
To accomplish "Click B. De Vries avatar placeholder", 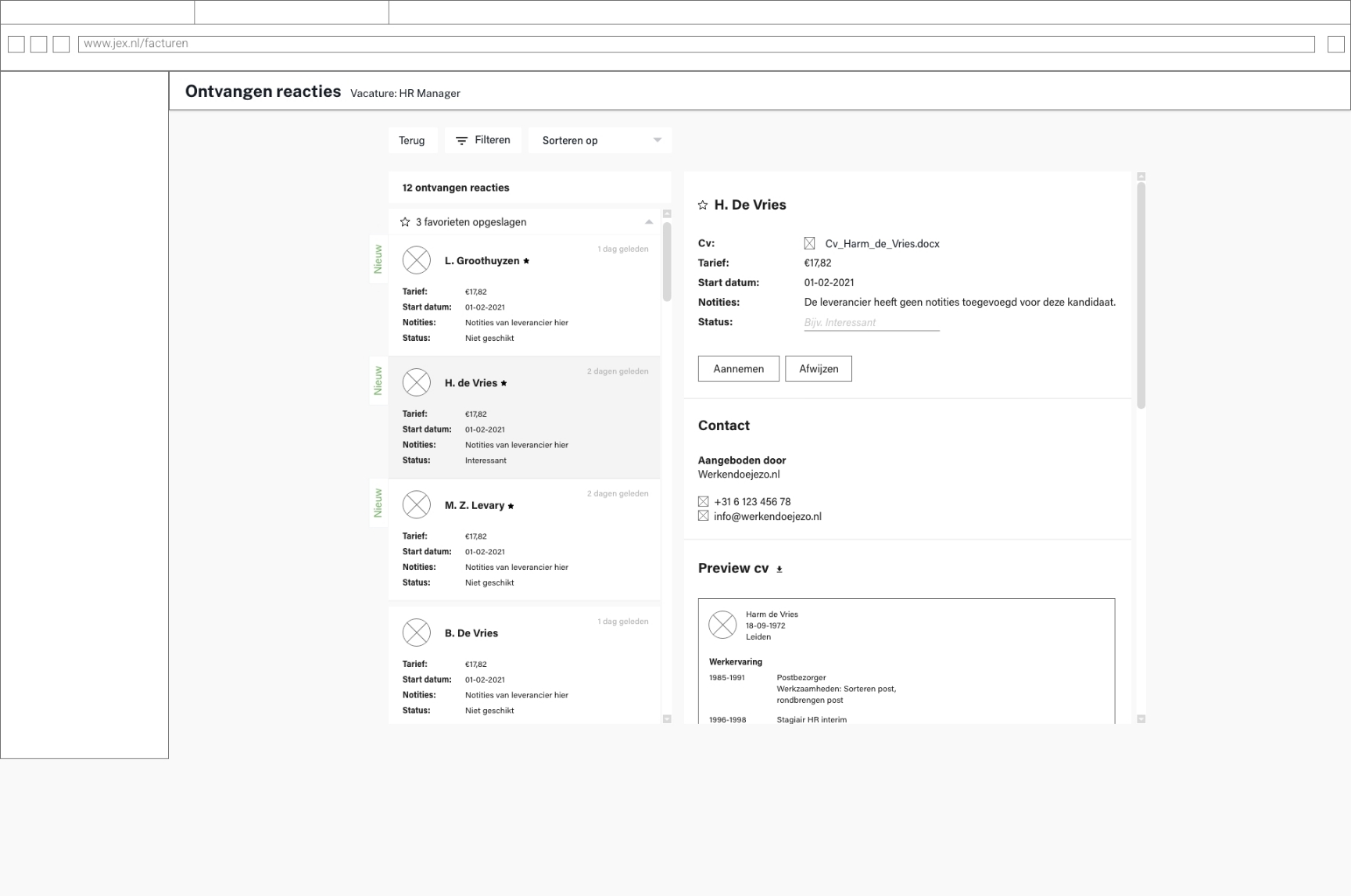I will (x=417, y=633).
